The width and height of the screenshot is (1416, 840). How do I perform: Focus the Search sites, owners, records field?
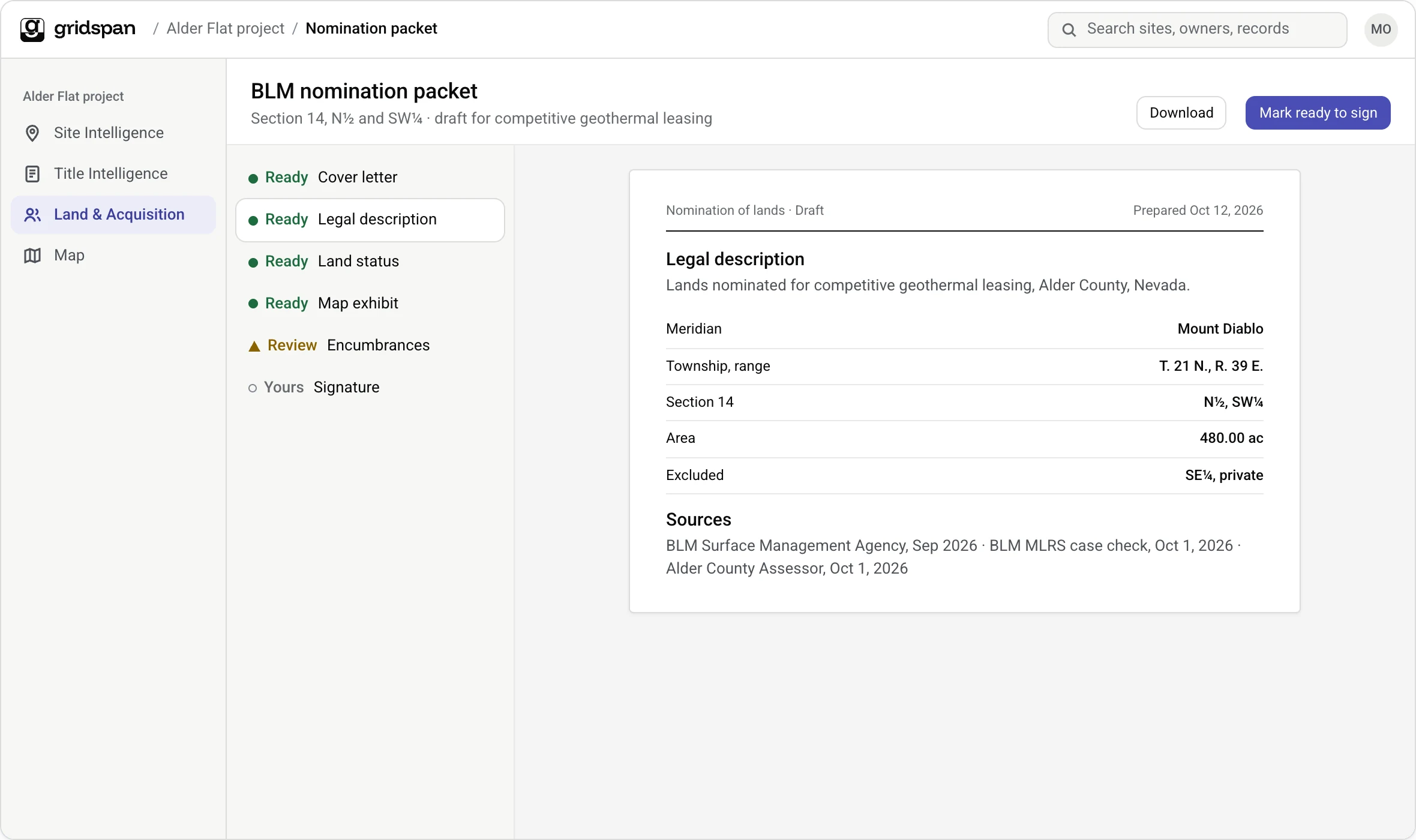point(1198,29)
